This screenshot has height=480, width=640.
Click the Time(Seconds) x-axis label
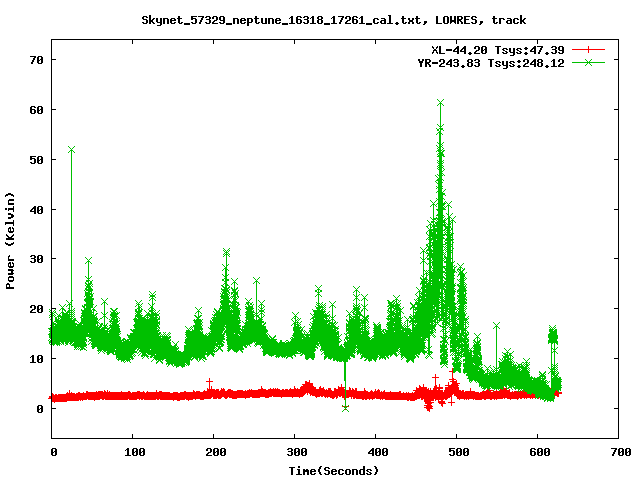coord(334,471)
